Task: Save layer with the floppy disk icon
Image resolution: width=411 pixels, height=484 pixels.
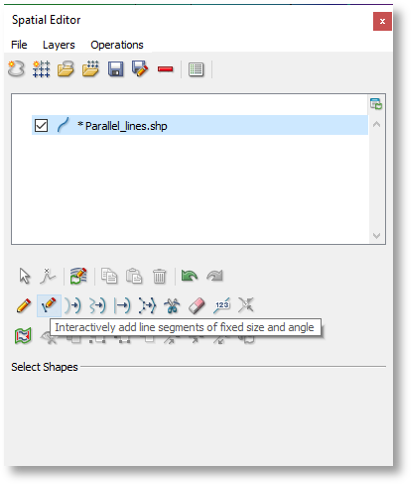Action: (115, 69)
